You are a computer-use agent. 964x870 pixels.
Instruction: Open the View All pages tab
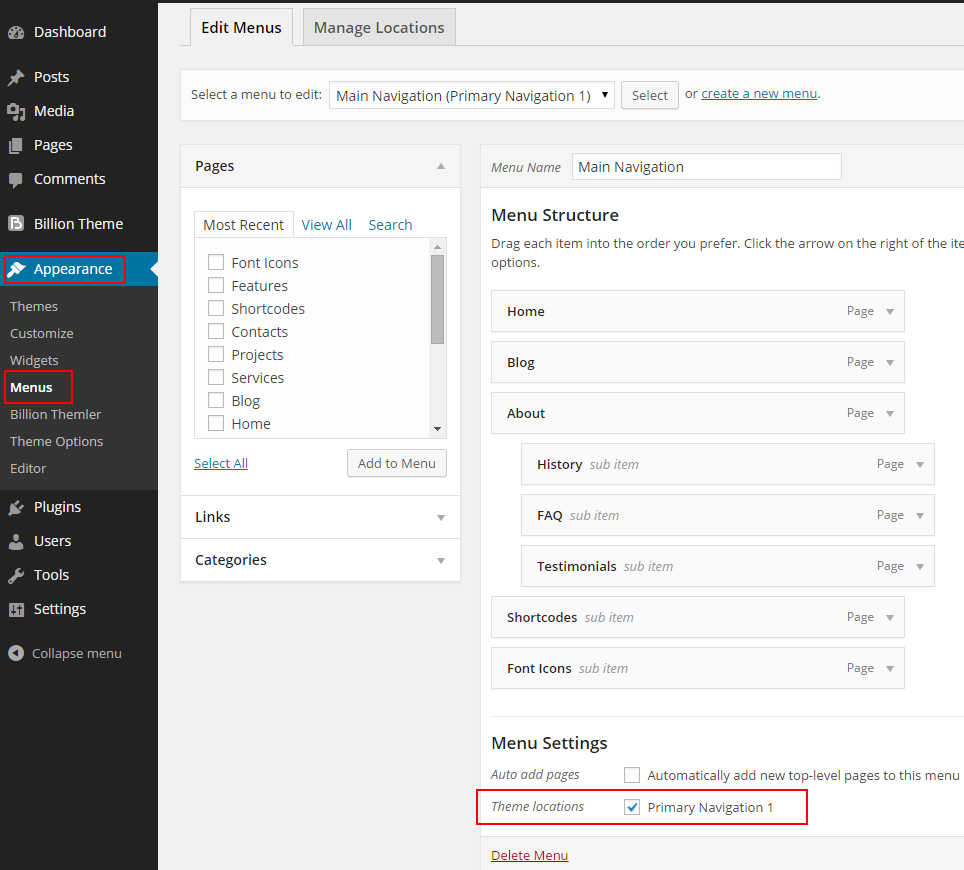[326, 225]
